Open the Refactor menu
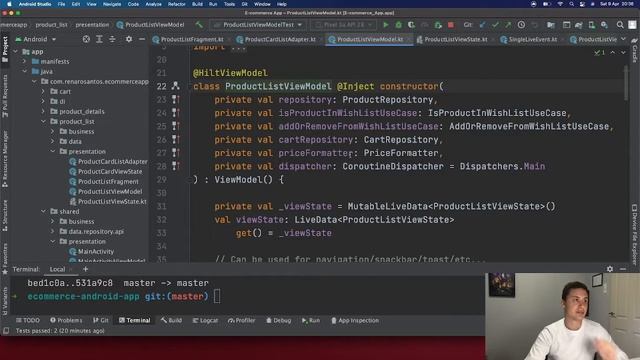This screenshot has height=360, width=640. tap(177, 4)
